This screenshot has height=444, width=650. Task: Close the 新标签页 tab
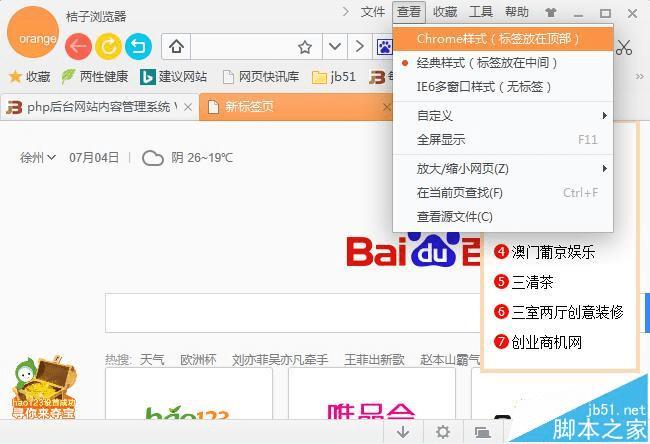(386, 107)
